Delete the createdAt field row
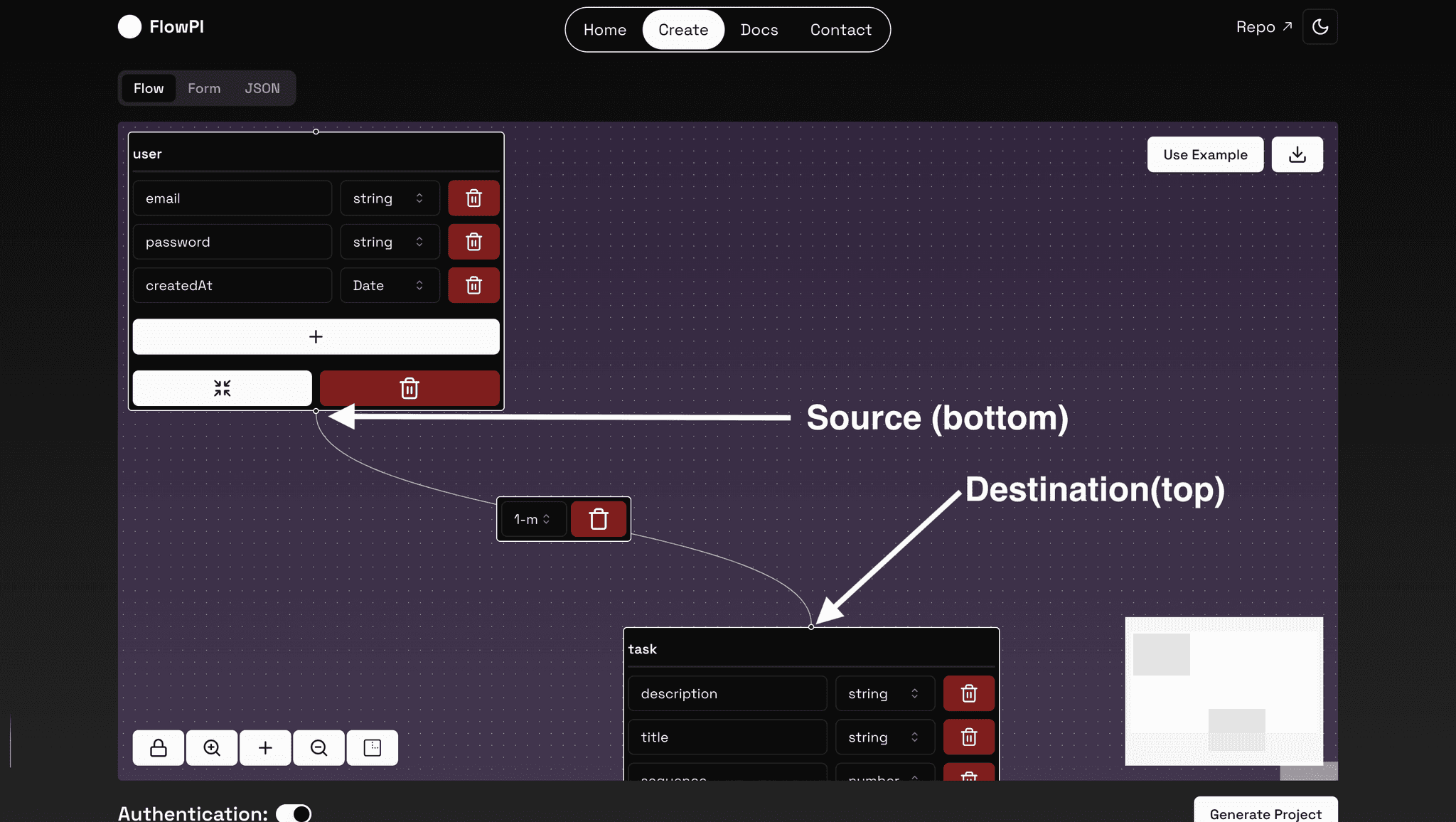The image size is (1456, 822). 473,285
